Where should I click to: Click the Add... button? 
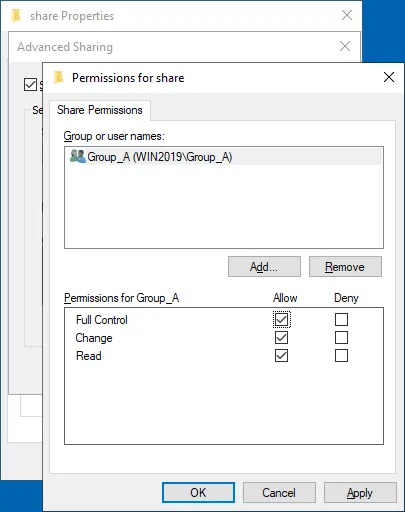coord(264,267)
